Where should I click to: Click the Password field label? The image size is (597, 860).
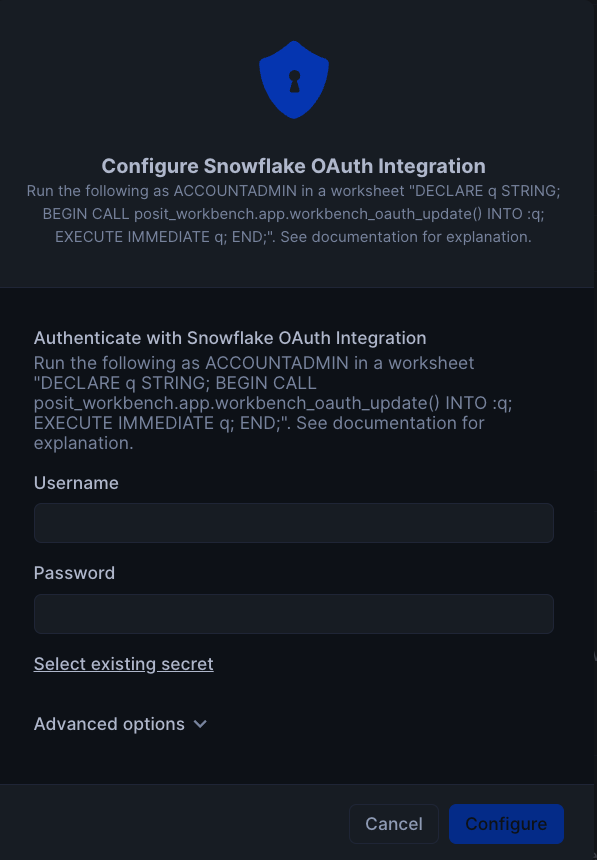coord(75,573)
